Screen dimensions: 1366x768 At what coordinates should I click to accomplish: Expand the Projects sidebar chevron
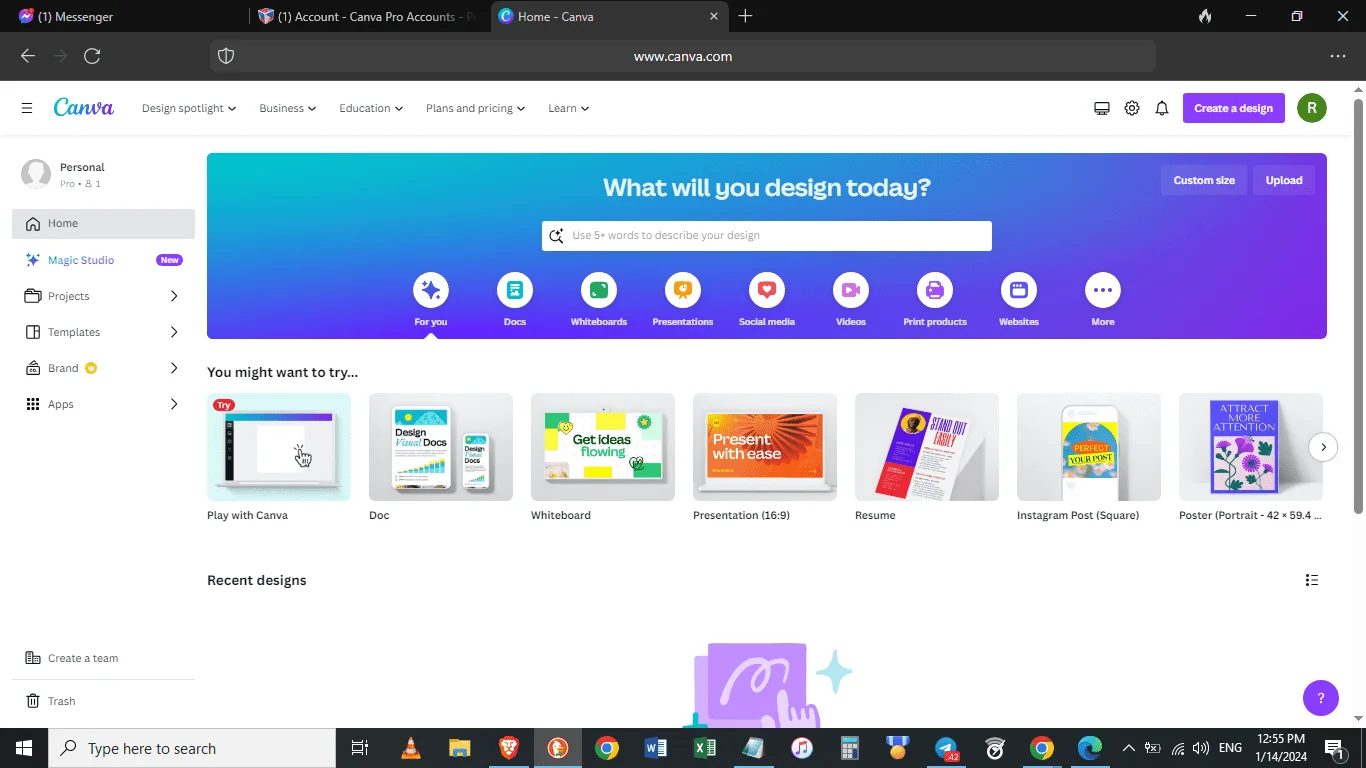point(174,296)
